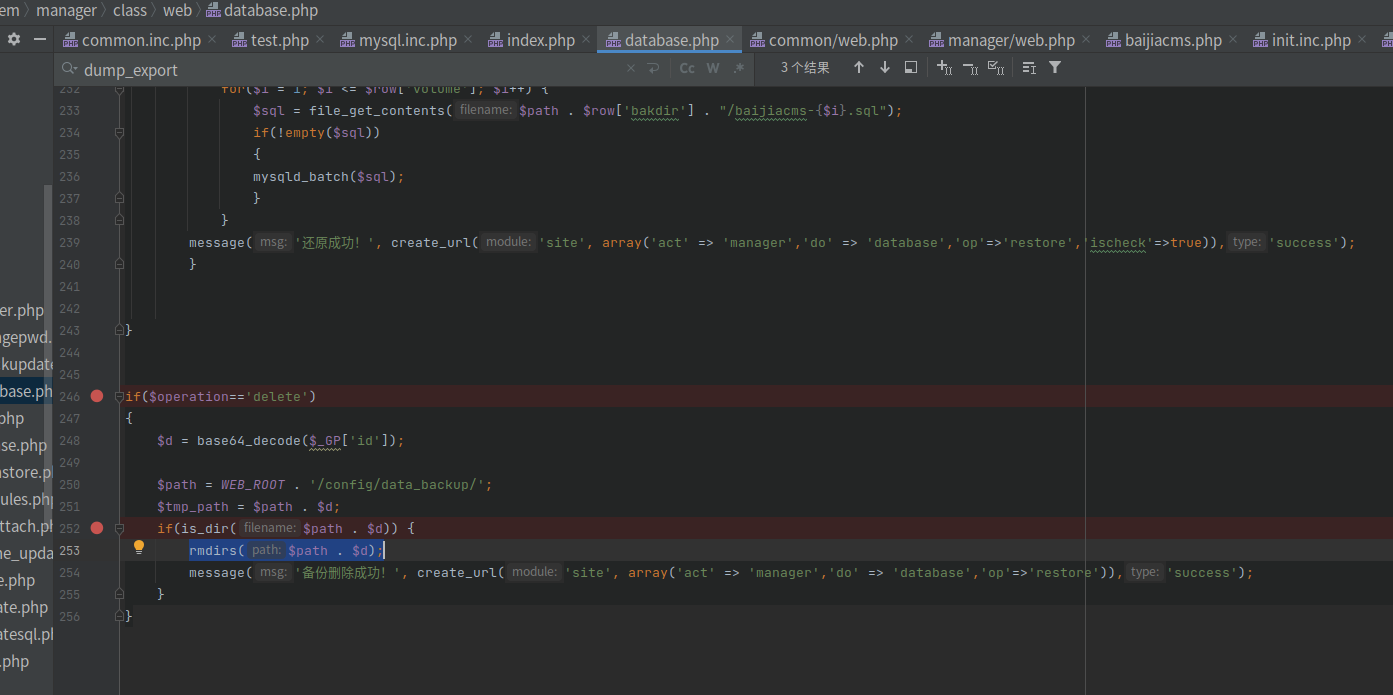Image resolution: width=1393 pixels, height=695 pixels.
Task: Click fold end marker at line 256
Action: (x=119, y=616)
